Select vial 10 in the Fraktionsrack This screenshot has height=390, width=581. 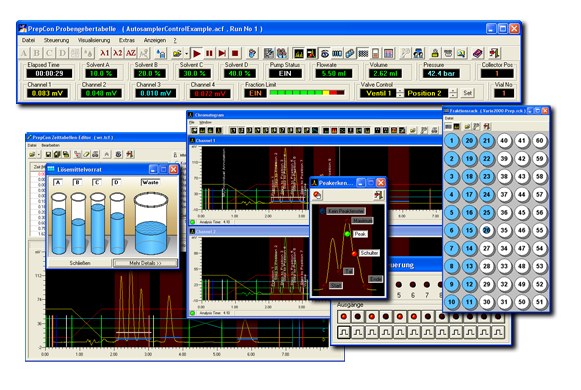click(452, 302)
